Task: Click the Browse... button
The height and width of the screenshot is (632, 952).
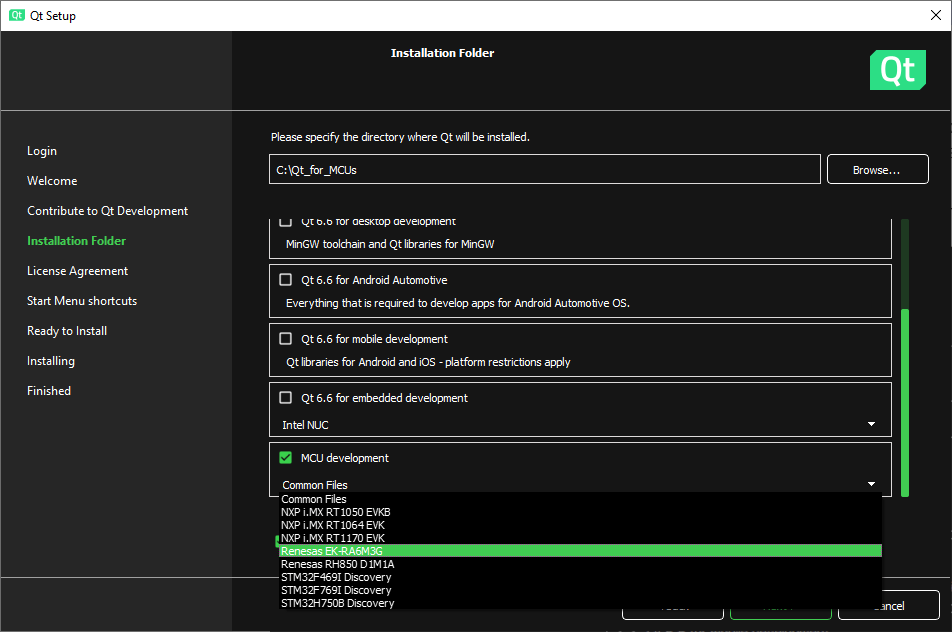Action: point(877,170)
